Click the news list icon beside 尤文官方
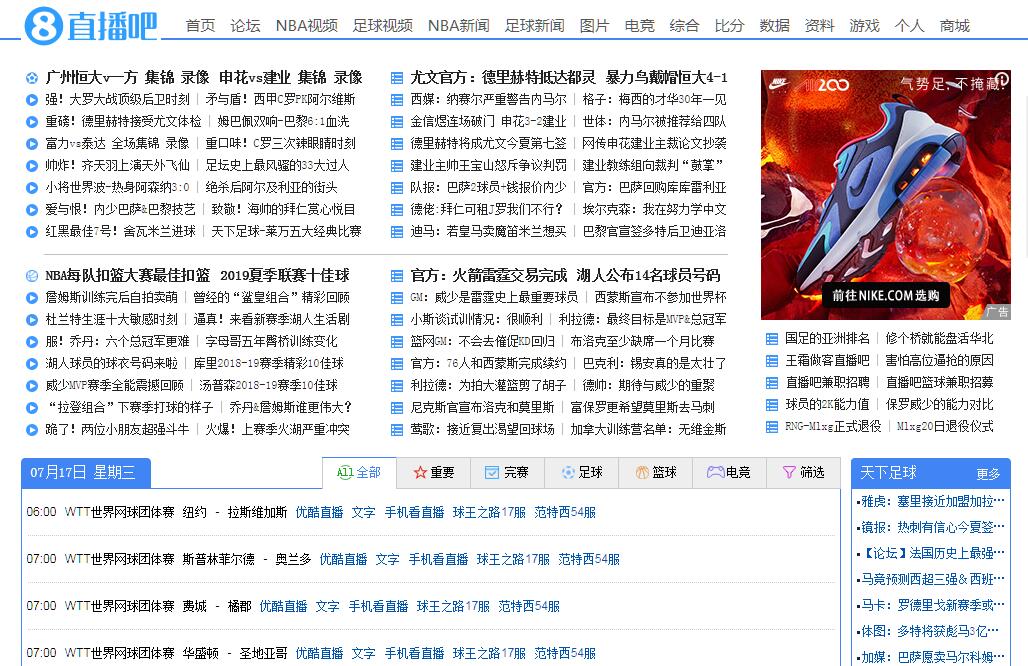This screenshot has height=666, width=1028. (x=397, y=78)
